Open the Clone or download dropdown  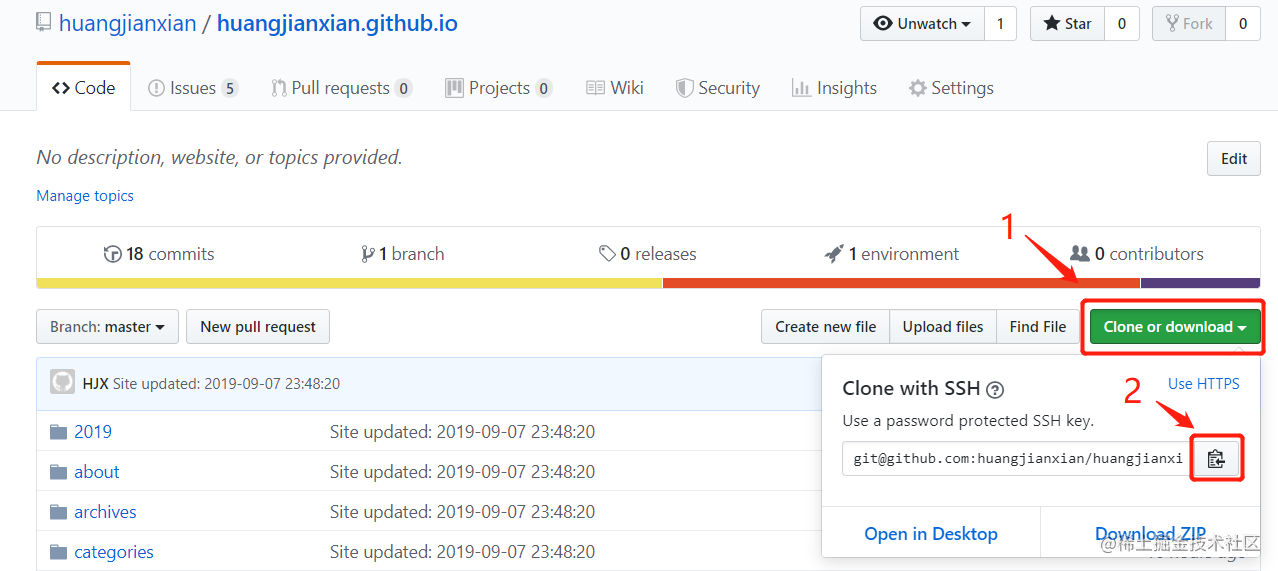pos(1174,327)
